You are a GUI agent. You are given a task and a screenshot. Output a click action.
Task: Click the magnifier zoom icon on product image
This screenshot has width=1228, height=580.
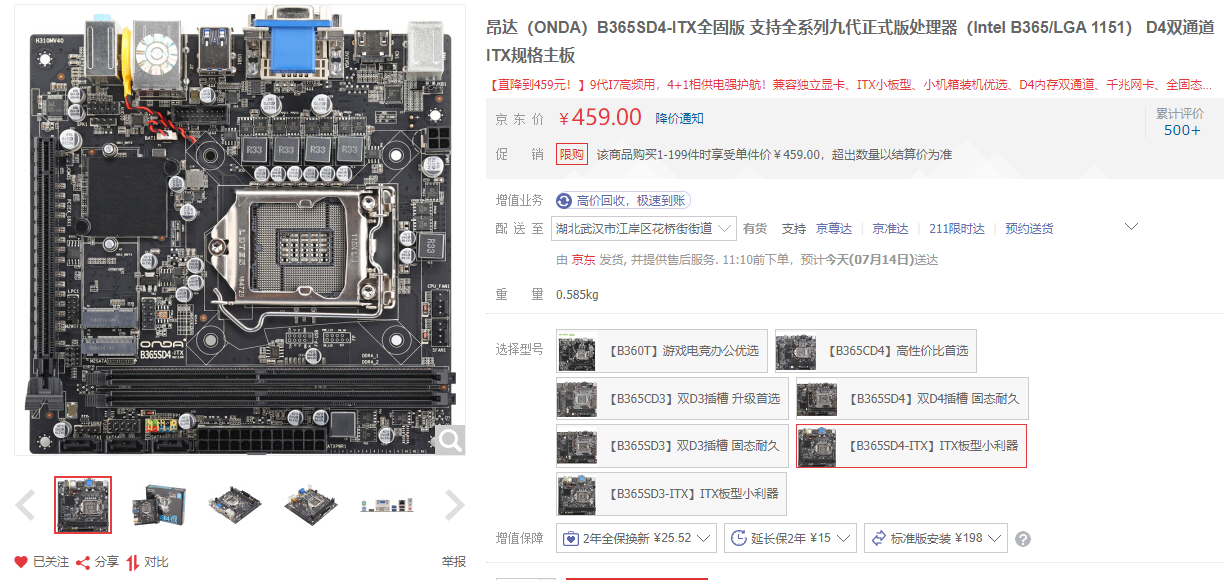[x=451, y=439]
